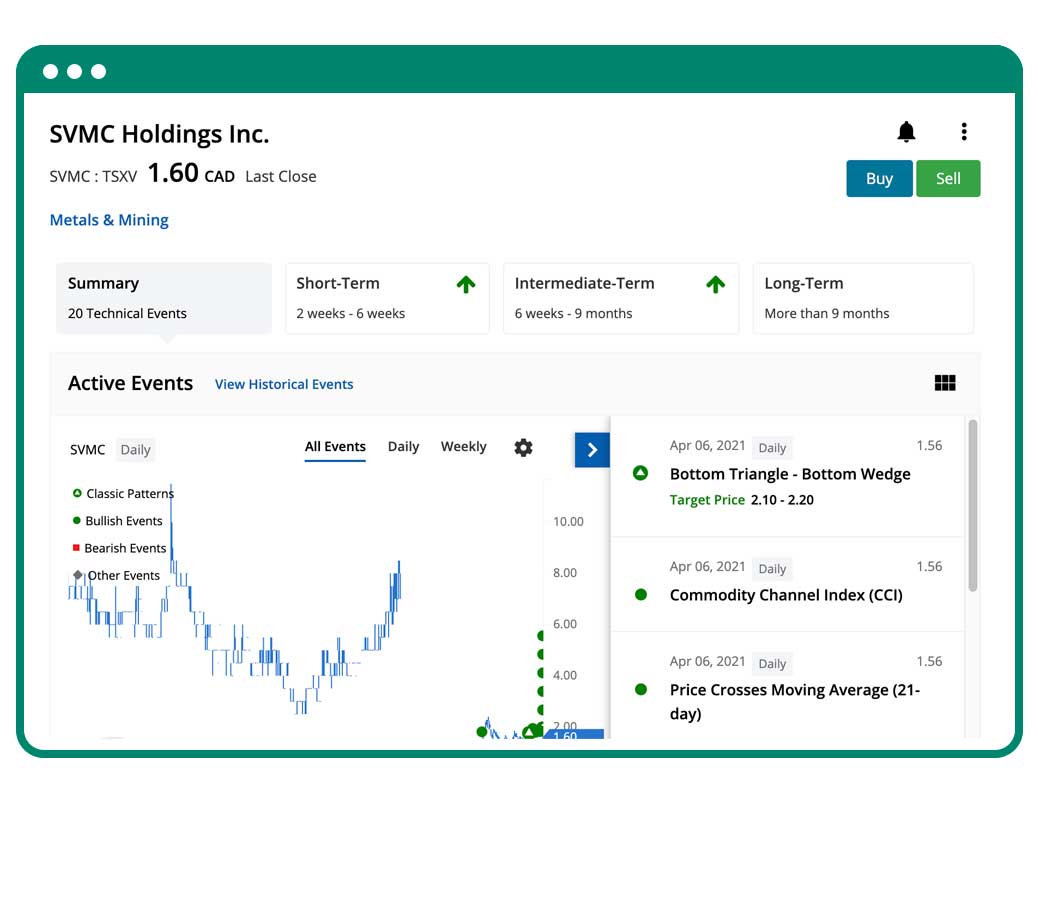Open the Metals & Mining sector link
This screenshot has height=900, width=1038.
[x=109, y=220]
